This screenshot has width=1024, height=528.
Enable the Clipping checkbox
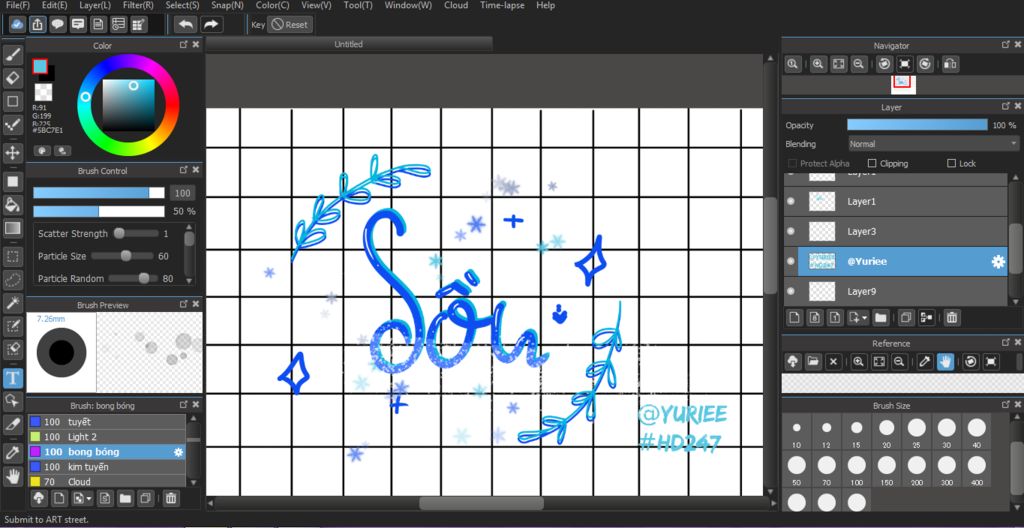click(x=872, y=163)
